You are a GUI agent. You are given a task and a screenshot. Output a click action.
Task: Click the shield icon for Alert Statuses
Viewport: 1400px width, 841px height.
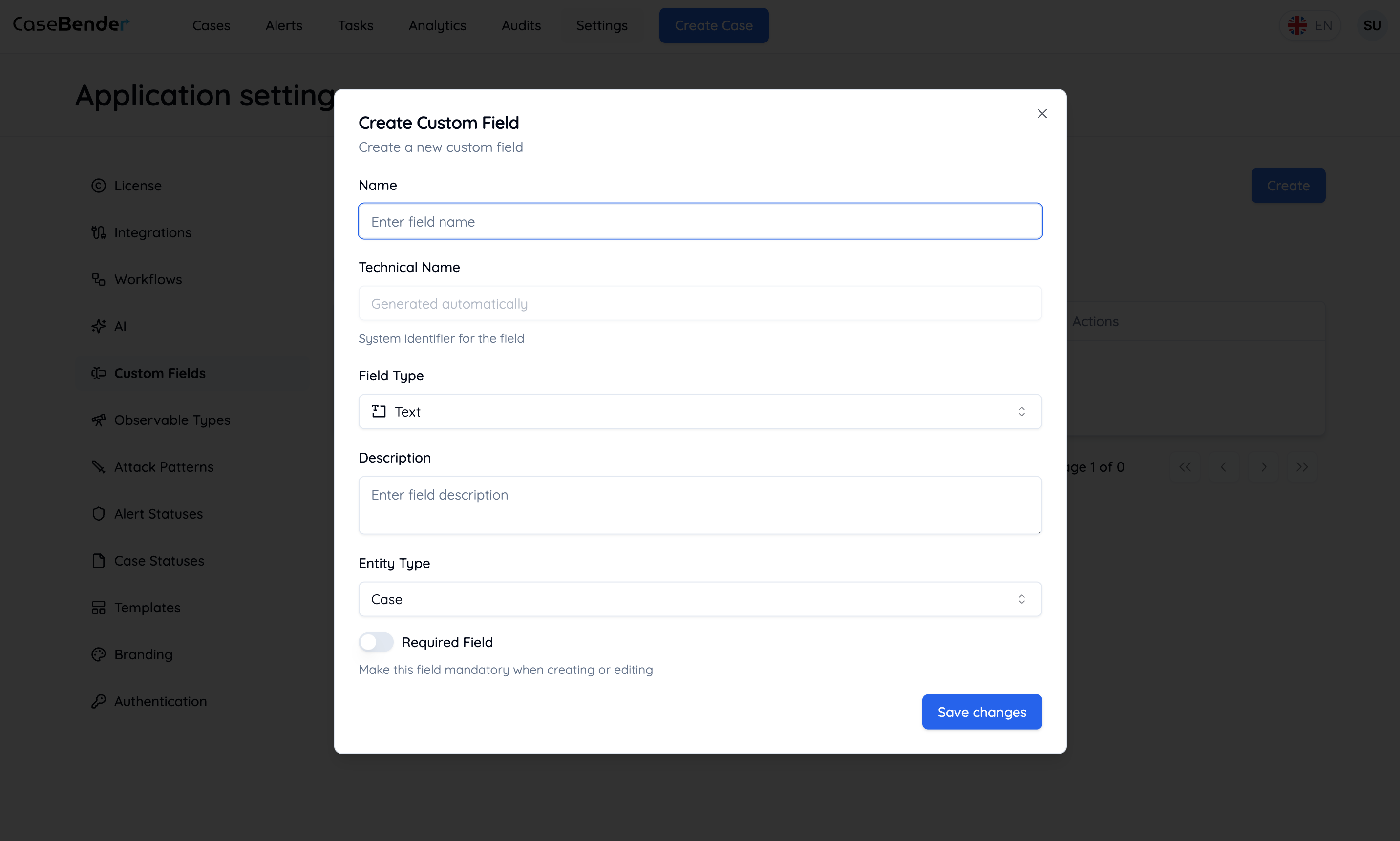(99, 513)
